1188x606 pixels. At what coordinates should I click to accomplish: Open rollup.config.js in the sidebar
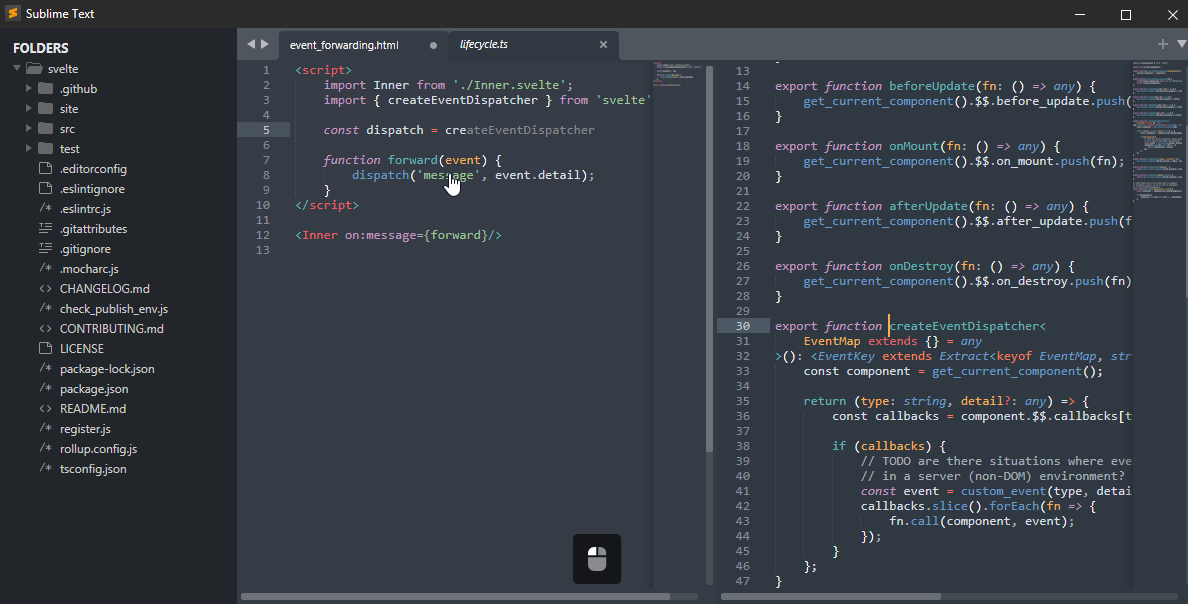98,448
